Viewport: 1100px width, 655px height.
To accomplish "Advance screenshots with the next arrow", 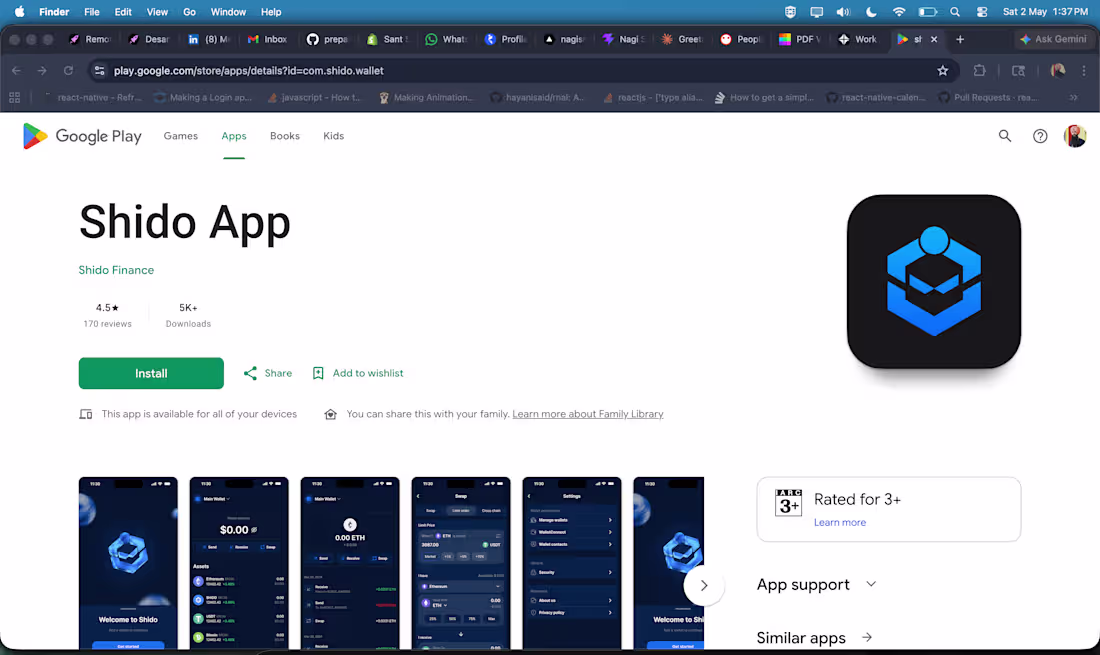I will (704, 586).
